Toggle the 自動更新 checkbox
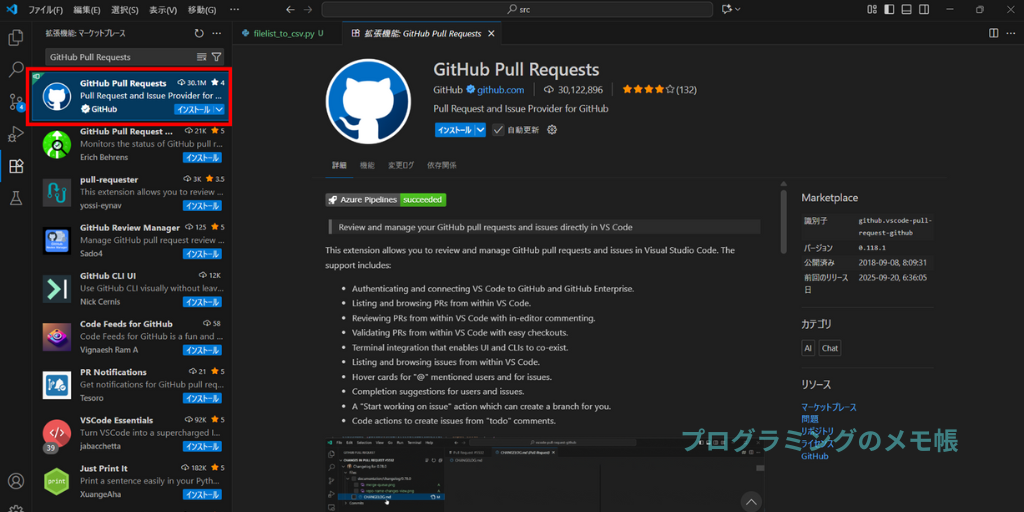Screen dimensions: 1024x512 499,130
